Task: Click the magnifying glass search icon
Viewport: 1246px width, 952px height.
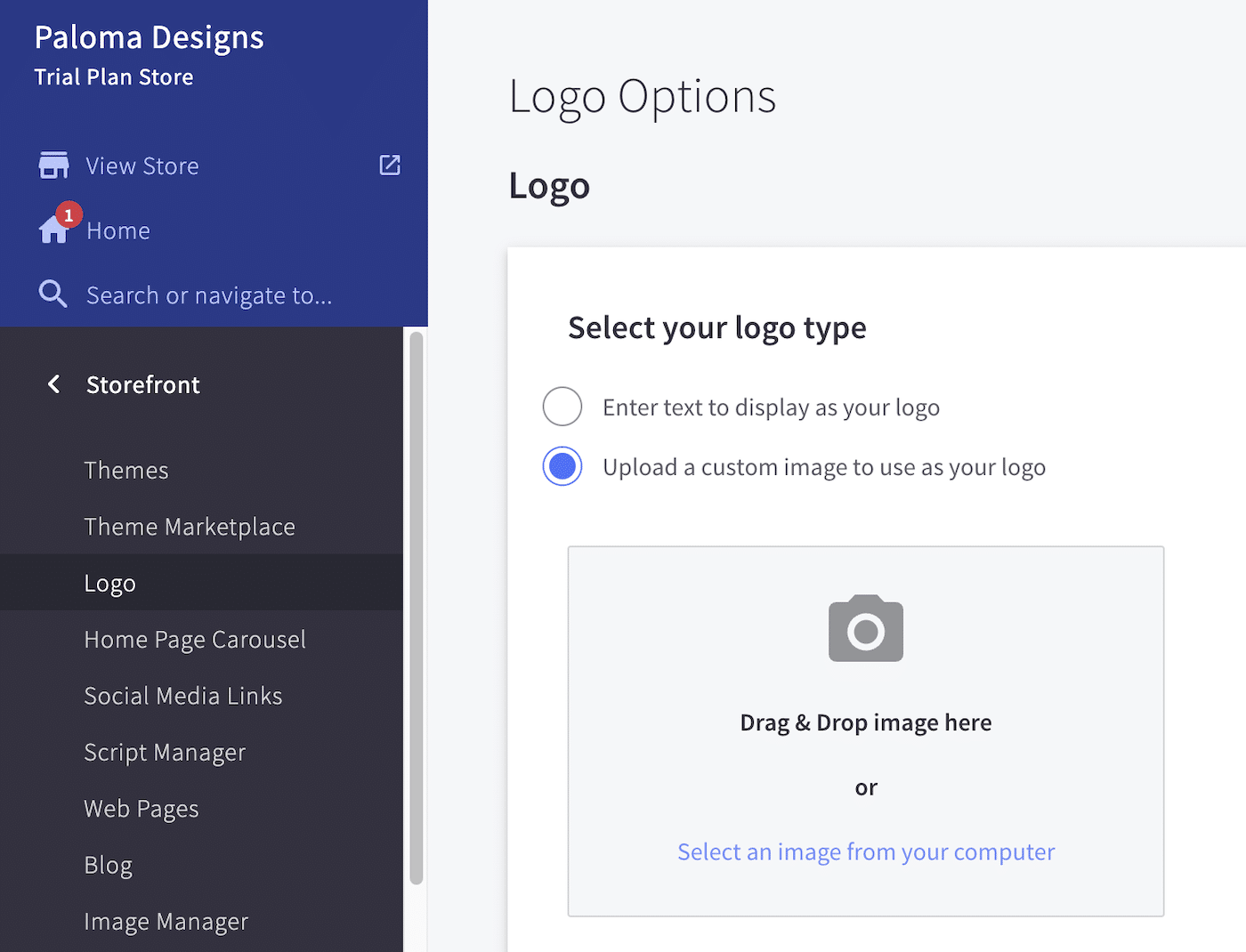Action: click(53, 294)
